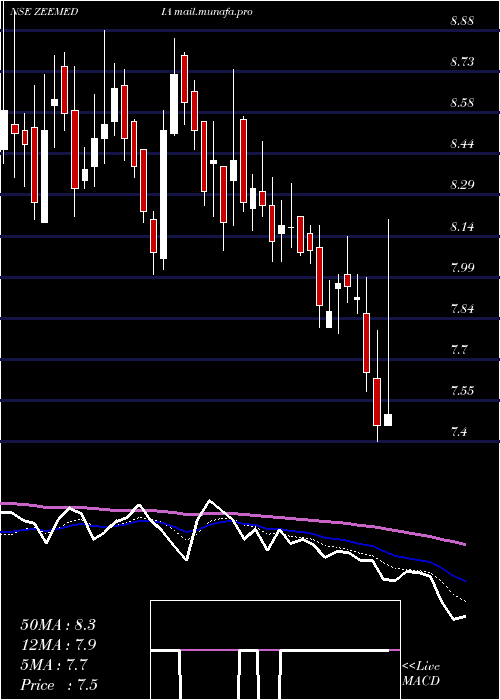Click the Price : 7.5 value
The image size is (500, 700).
pyautogui.click(x=59, y=685)
